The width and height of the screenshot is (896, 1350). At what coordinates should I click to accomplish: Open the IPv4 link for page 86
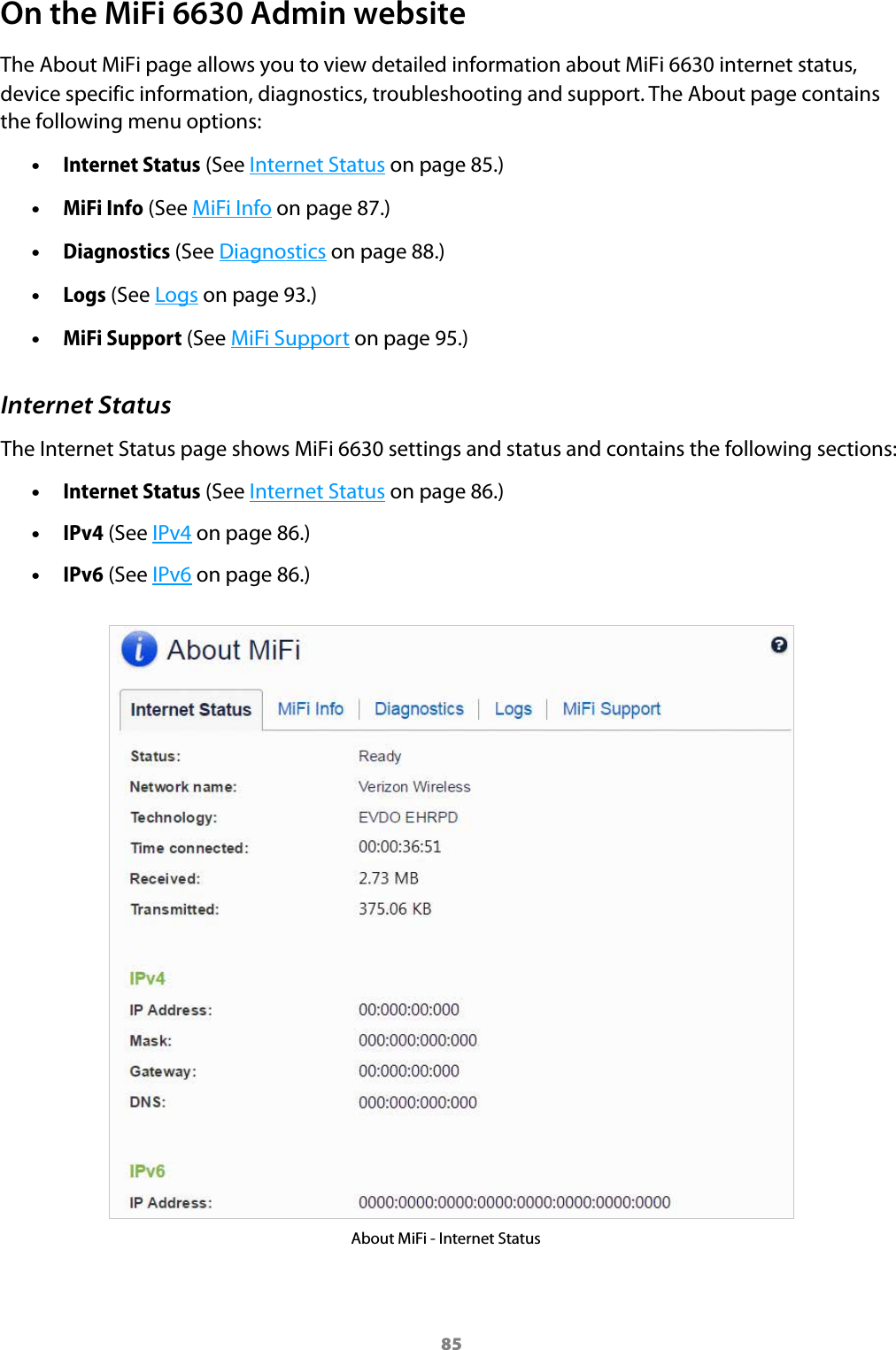click(171, 532)
